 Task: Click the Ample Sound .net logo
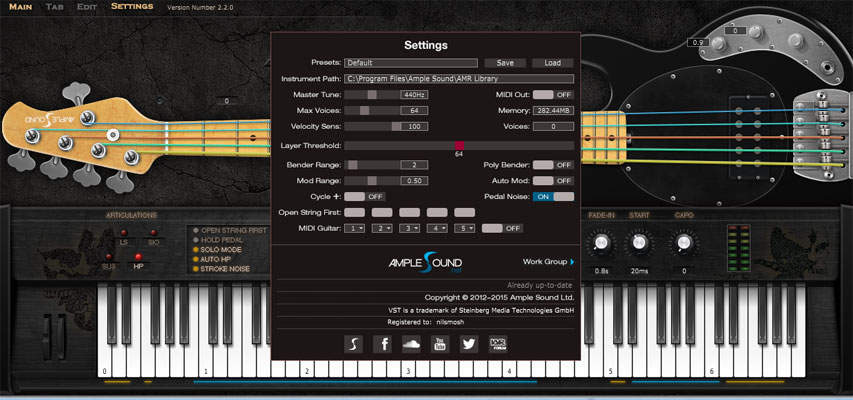425,263
